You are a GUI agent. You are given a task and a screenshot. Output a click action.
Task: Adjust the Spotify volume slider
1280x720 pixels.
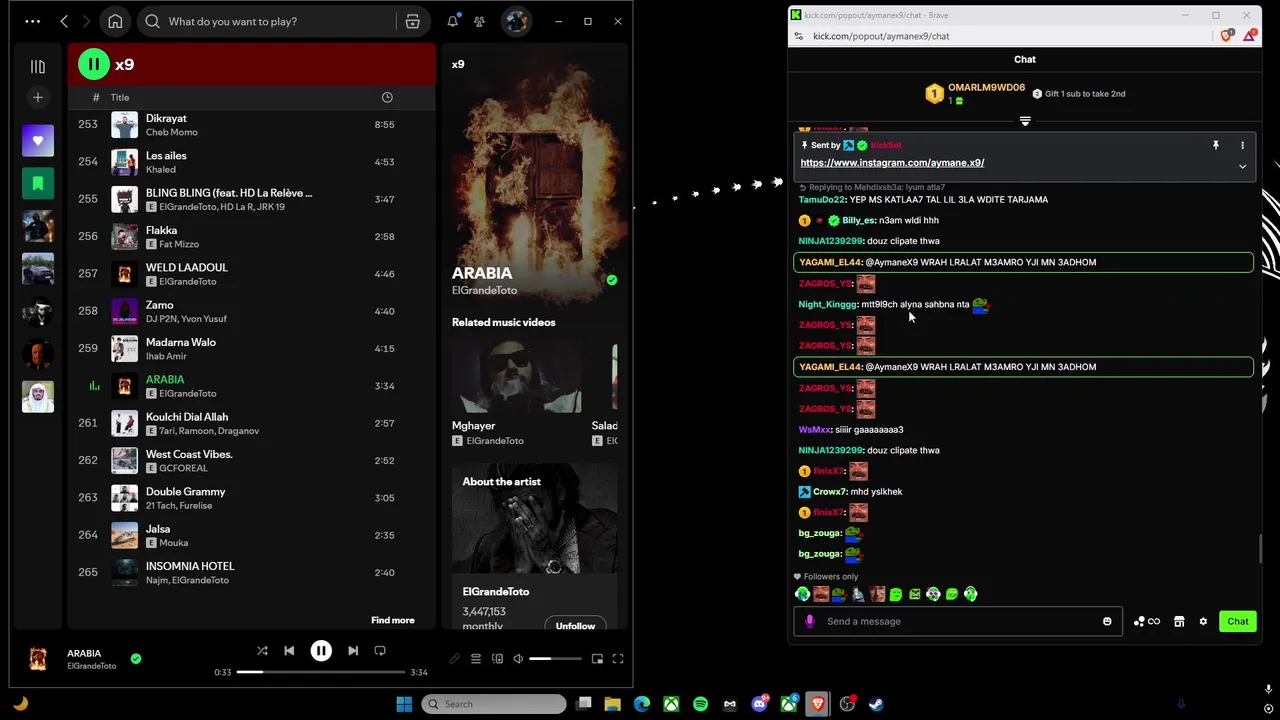555,658
